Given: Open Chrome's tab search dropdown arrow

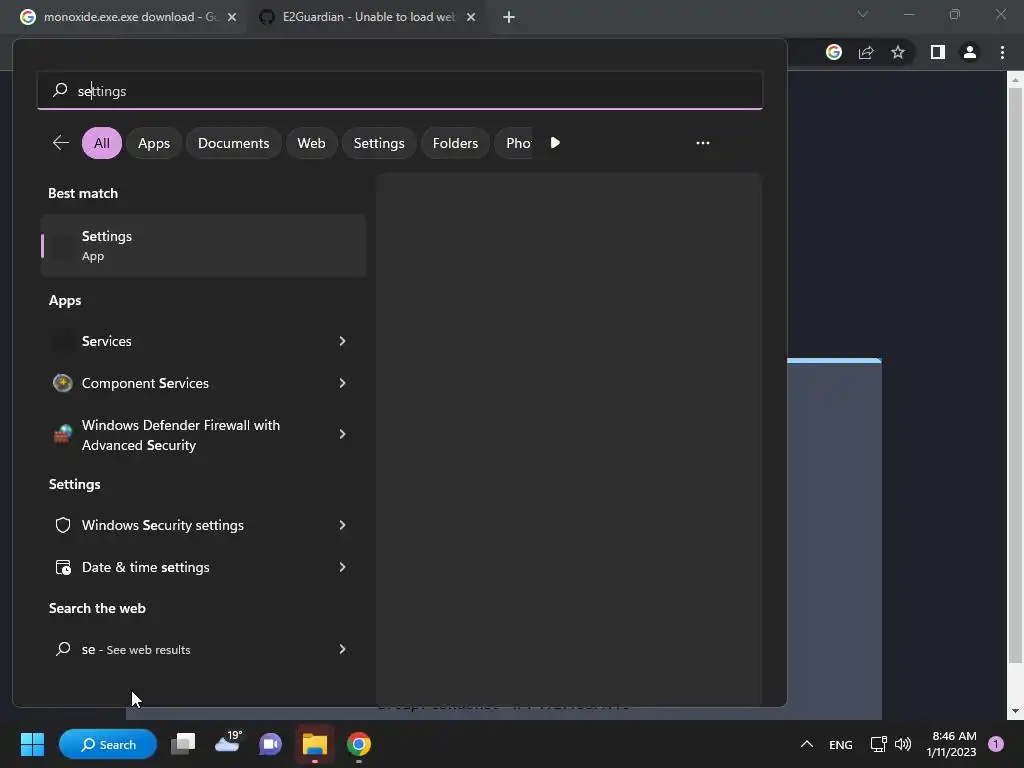Looking at the screenshot, I should click(863, 14).
